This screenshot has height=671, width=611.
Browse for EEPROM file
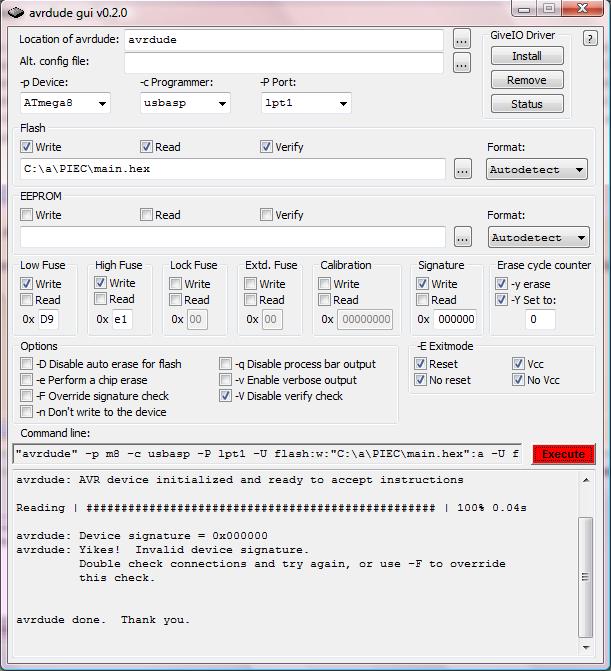[462, 237]
